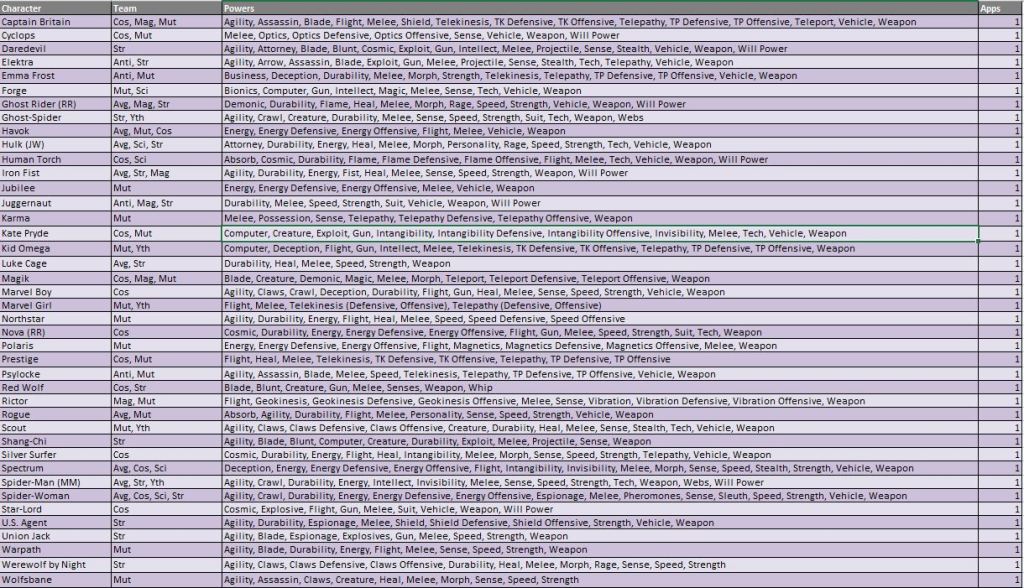The image size is (1024, 588).
Task: Click the Team column header
Action: click(x=165, y=7)
